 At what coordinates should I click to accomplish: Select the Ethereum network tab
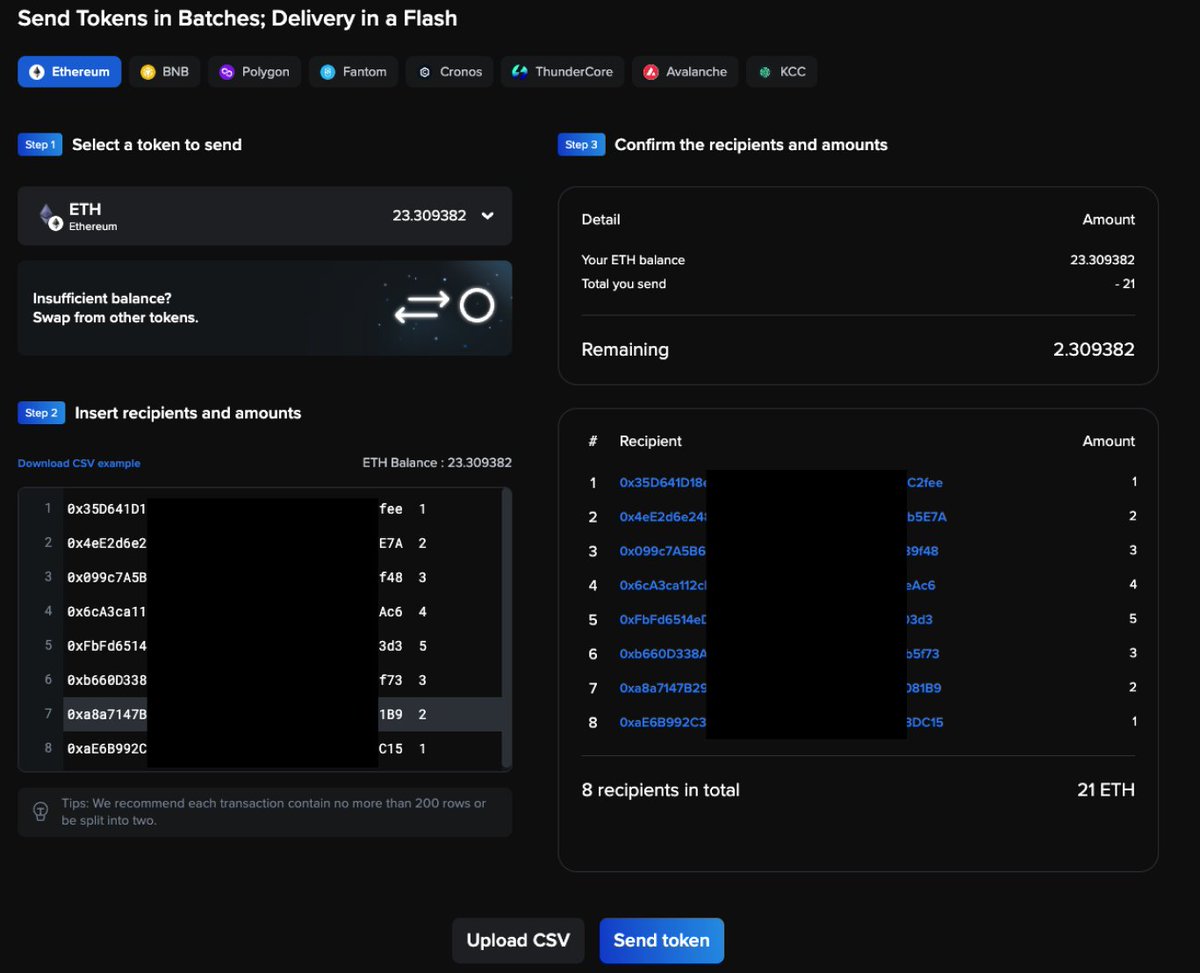click(70, 72)
